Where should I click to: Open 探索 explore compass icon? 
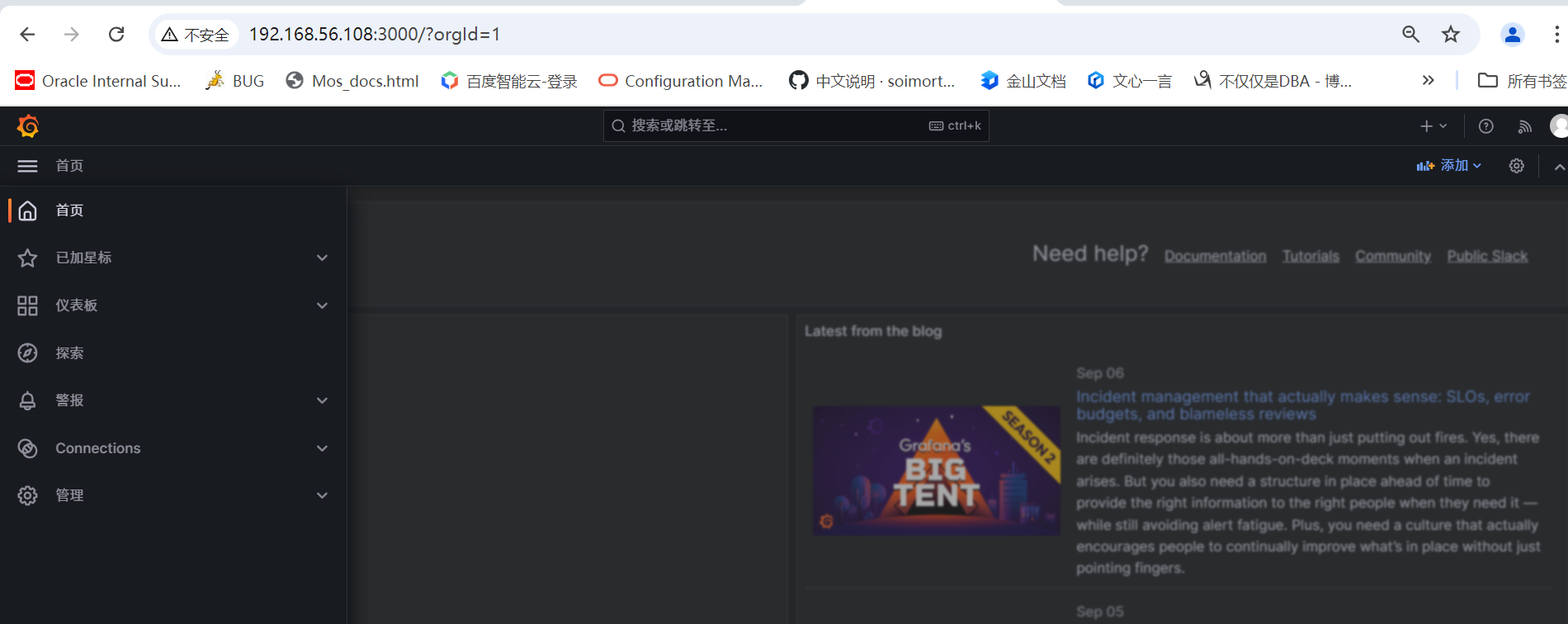coord(27,353)
